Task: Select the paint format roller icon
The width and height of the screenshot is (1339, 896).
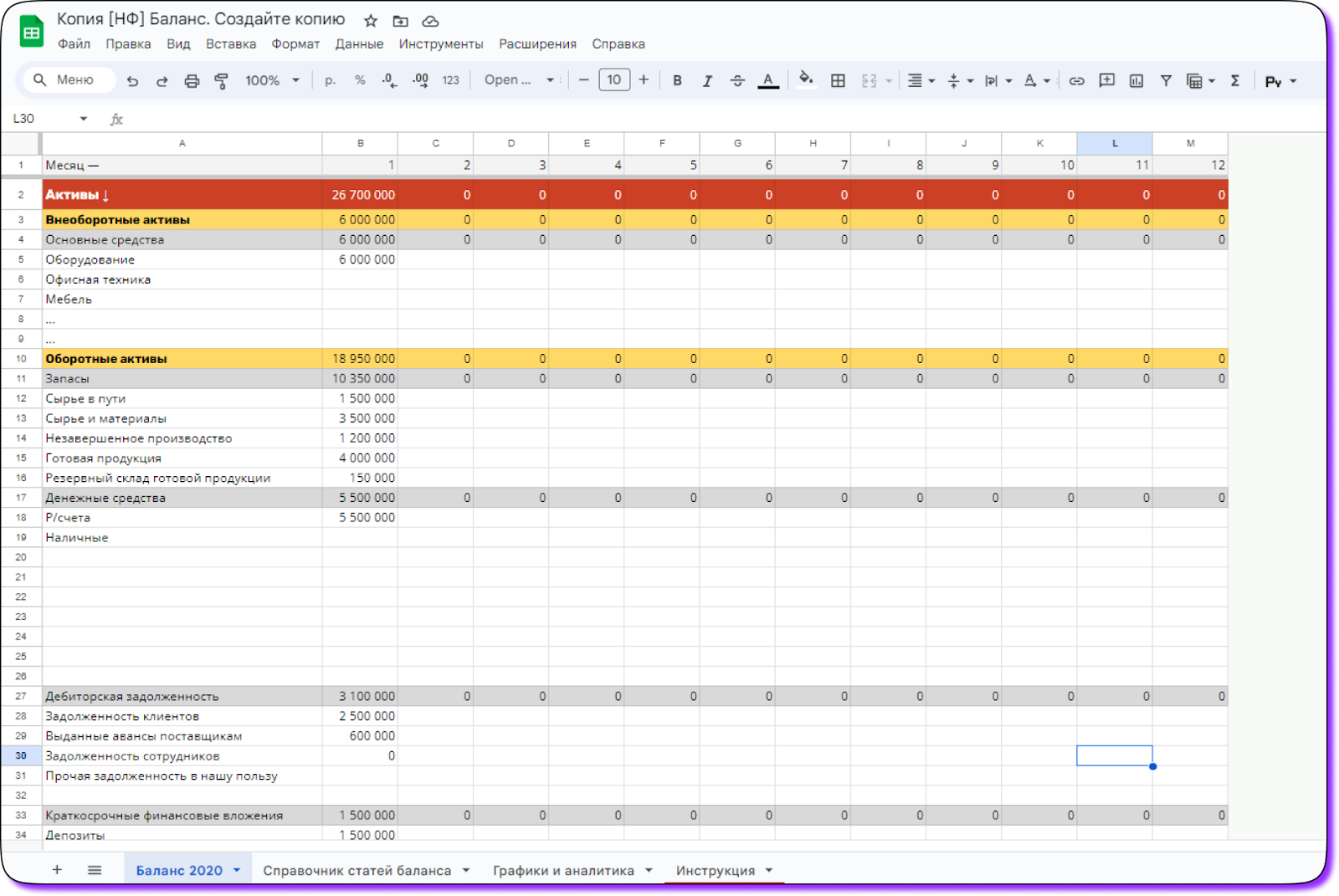Action: coord(222,81)
